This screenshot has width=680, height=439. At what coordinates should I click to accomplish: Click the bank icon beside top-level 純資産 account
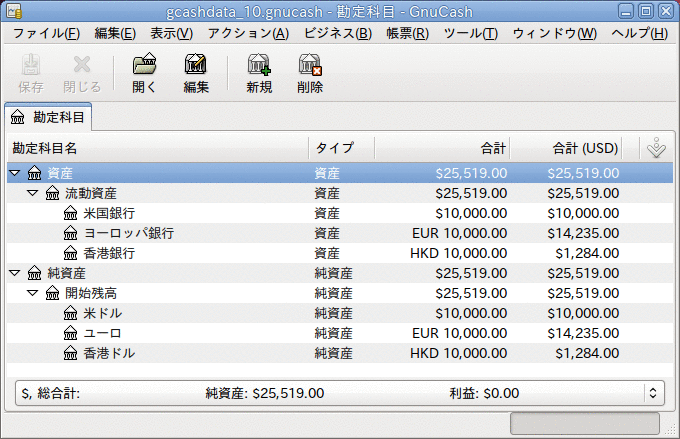35,273
